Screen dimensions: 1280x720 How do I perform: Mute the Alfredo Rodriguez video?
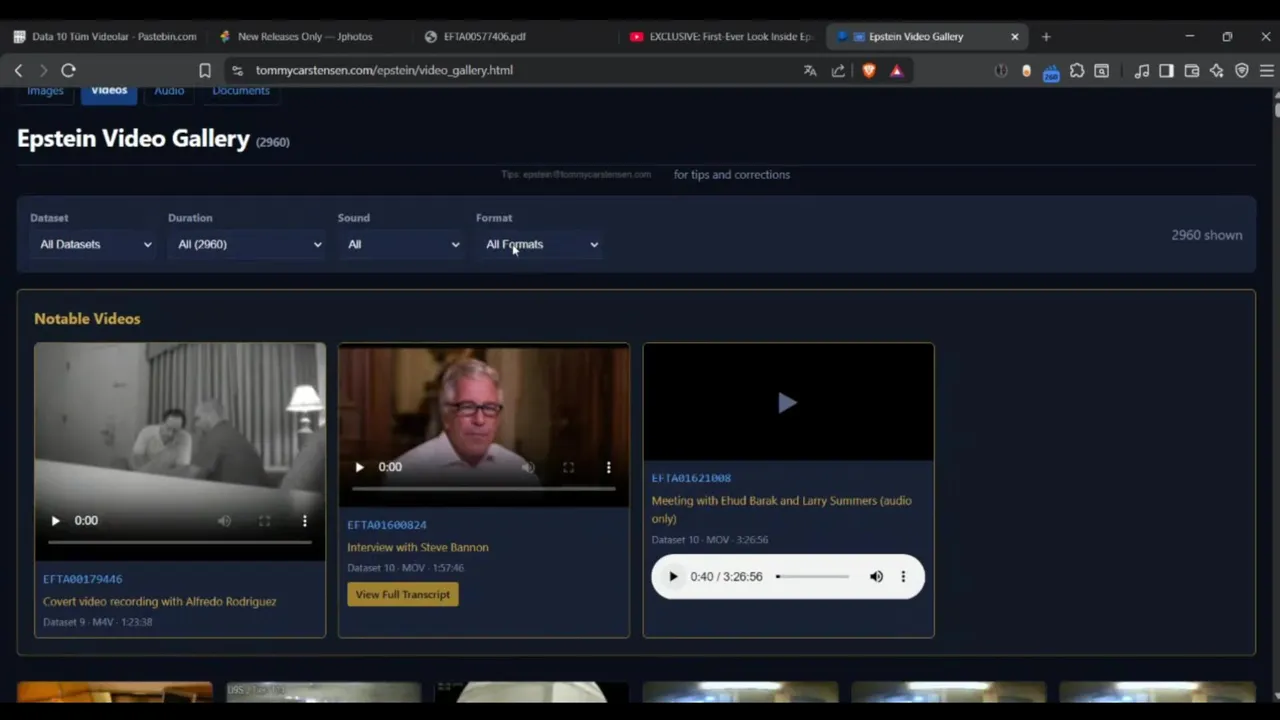point(224,520)
